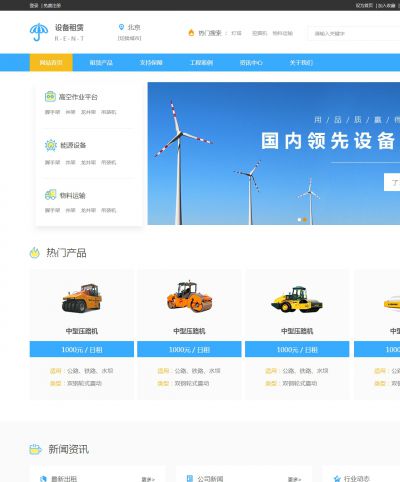Open the 关于我们 navigation tab
The height and width of the screenshot is (482, 400).
point(301,63)
